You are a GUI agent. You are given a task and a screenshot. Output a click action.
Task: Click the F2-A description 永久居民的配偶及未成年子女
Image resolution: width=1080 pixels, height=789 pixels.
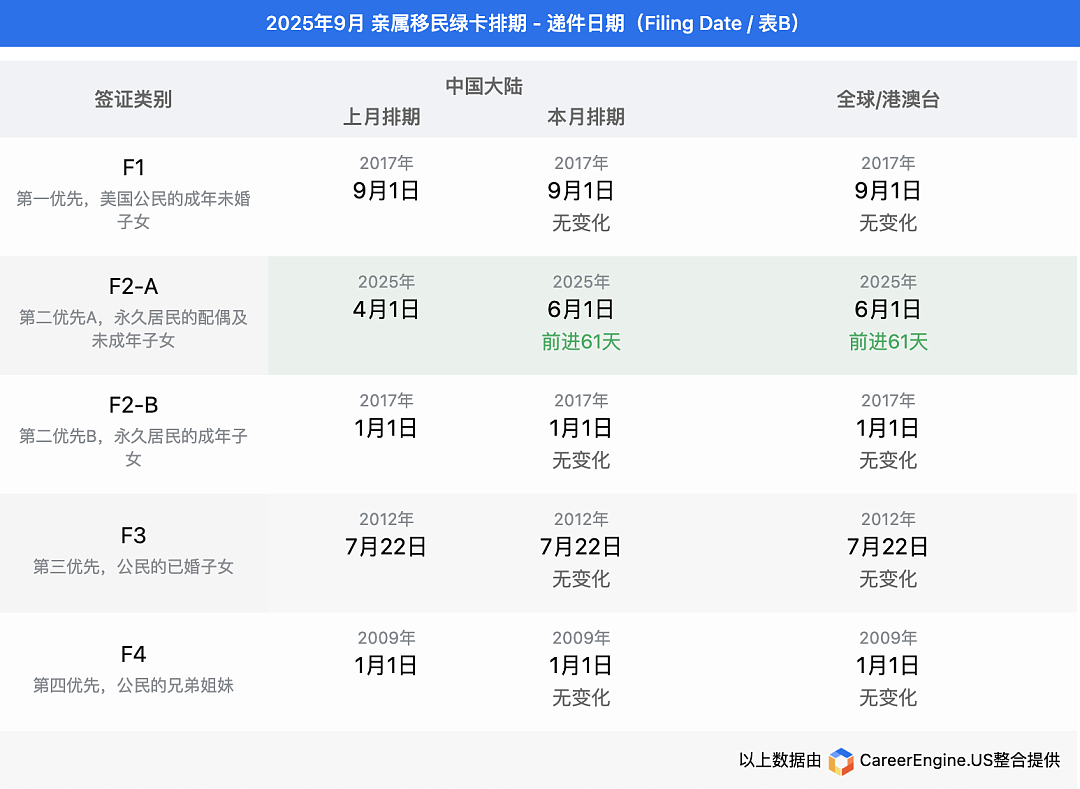[x=134, y=328]
